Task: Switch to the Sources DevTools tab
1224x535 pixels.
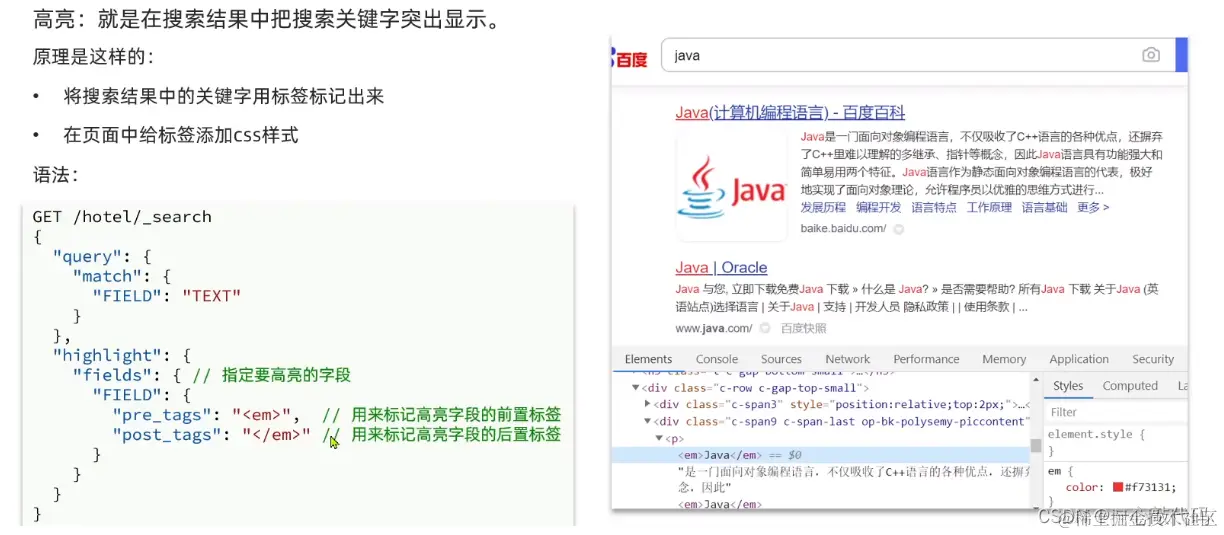Action: click(781, 359)
